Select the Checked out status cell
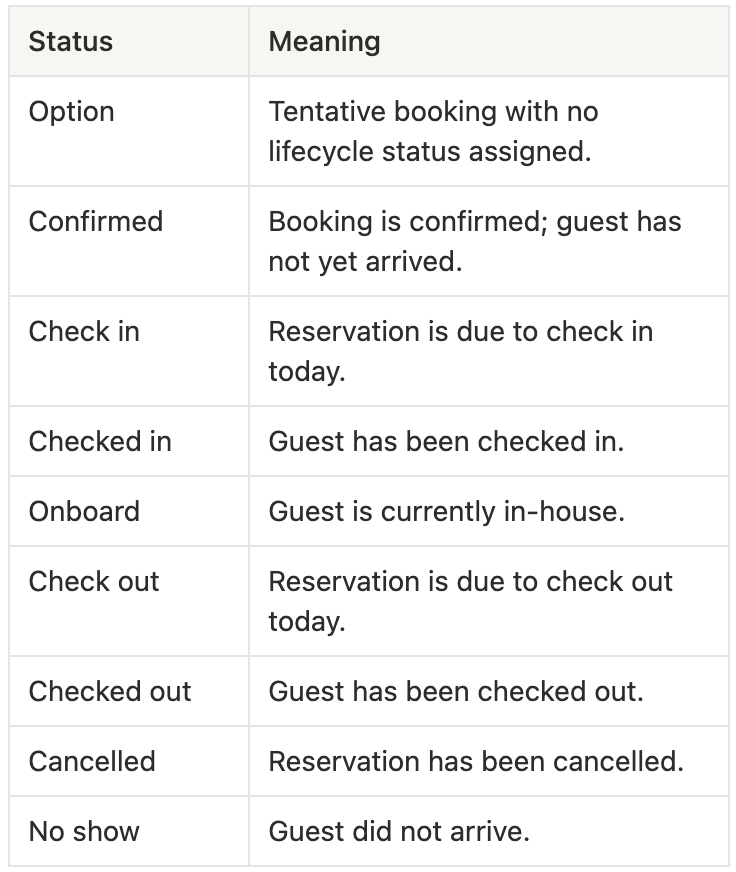The width and height of the screenshot is (736, 872). tap(129, 691)
